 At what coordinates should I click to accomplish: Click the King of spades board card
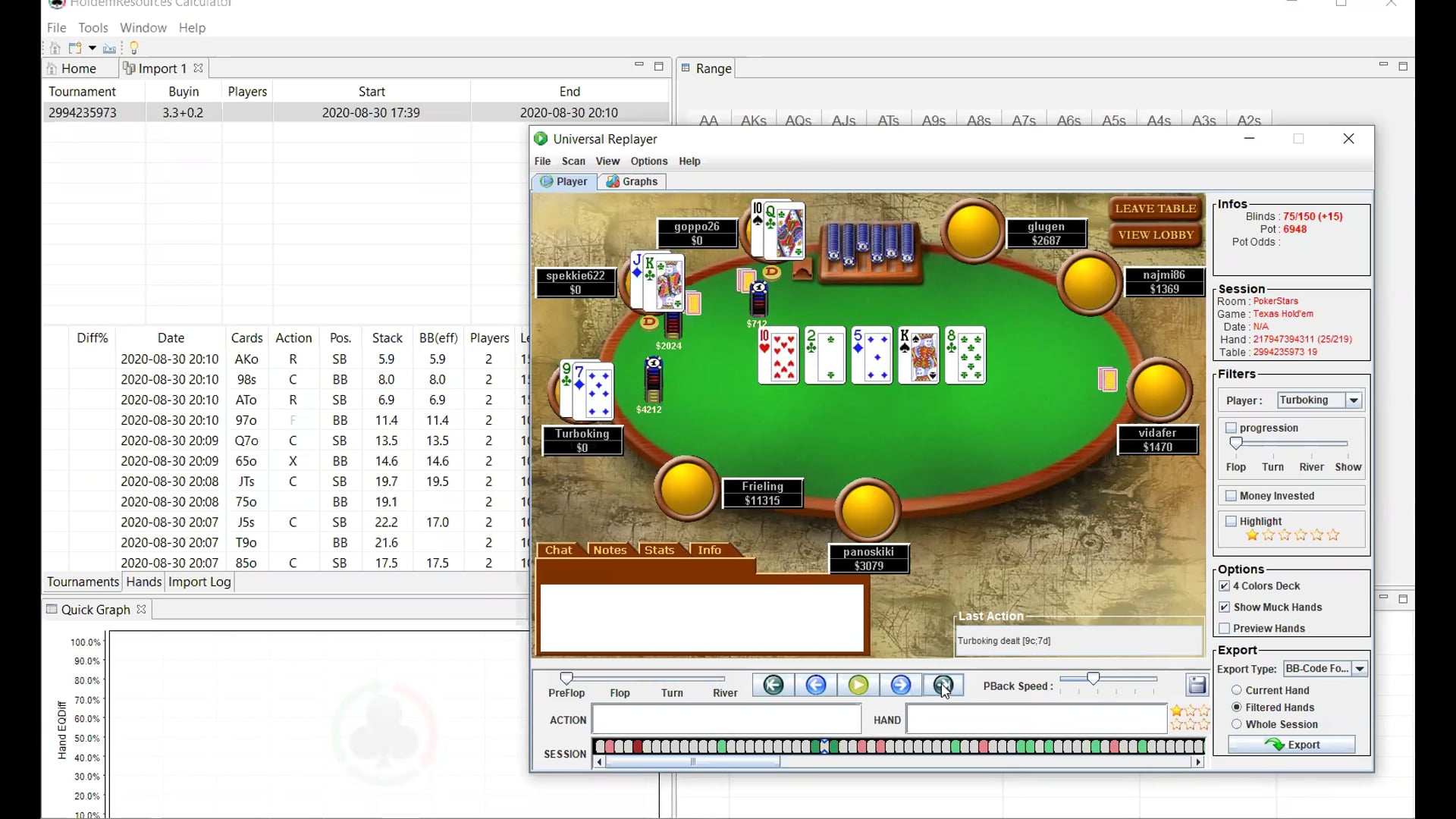point(918,355)
